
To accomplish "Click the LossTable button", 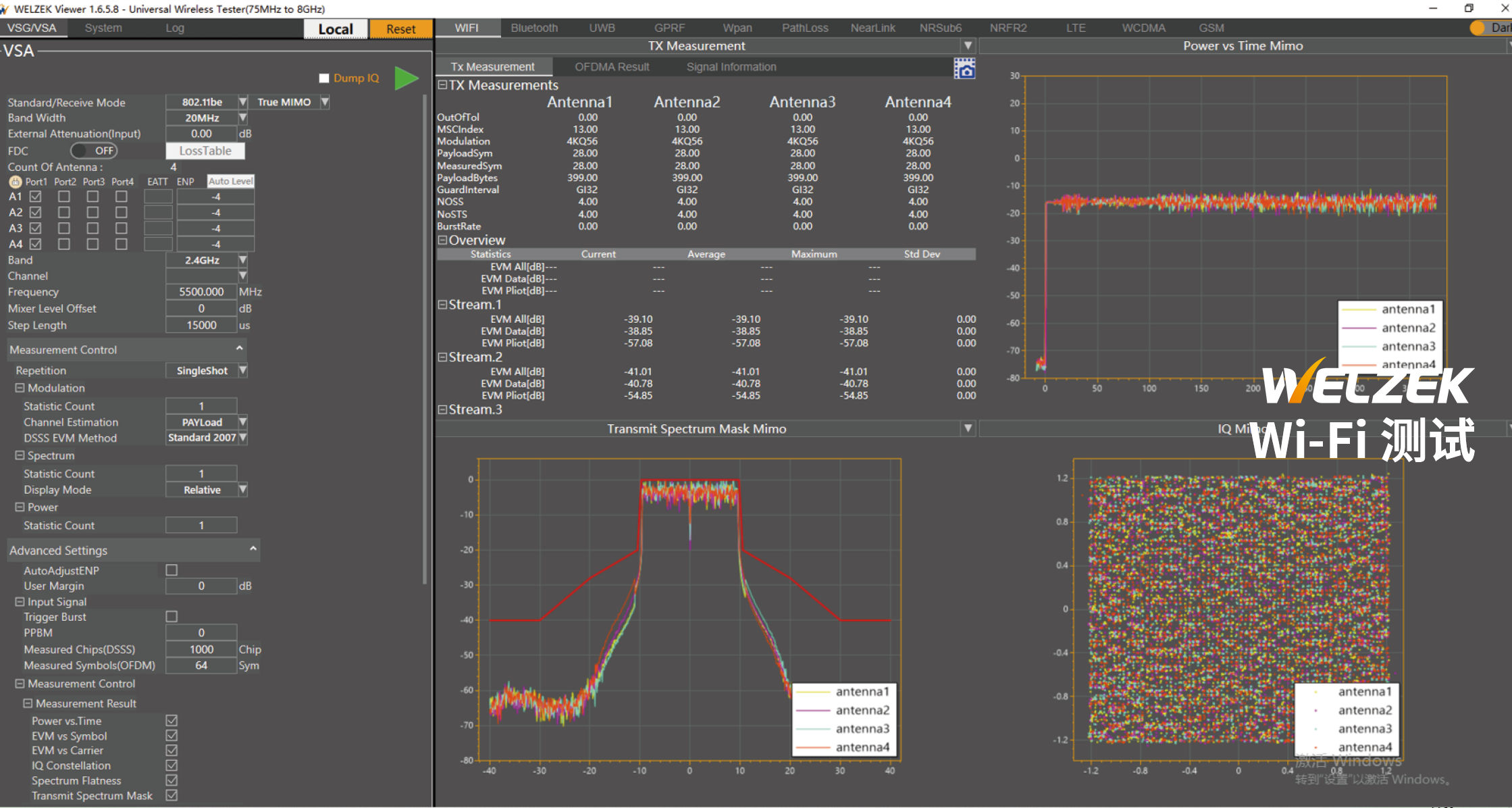I will click(x=205, y=151).
